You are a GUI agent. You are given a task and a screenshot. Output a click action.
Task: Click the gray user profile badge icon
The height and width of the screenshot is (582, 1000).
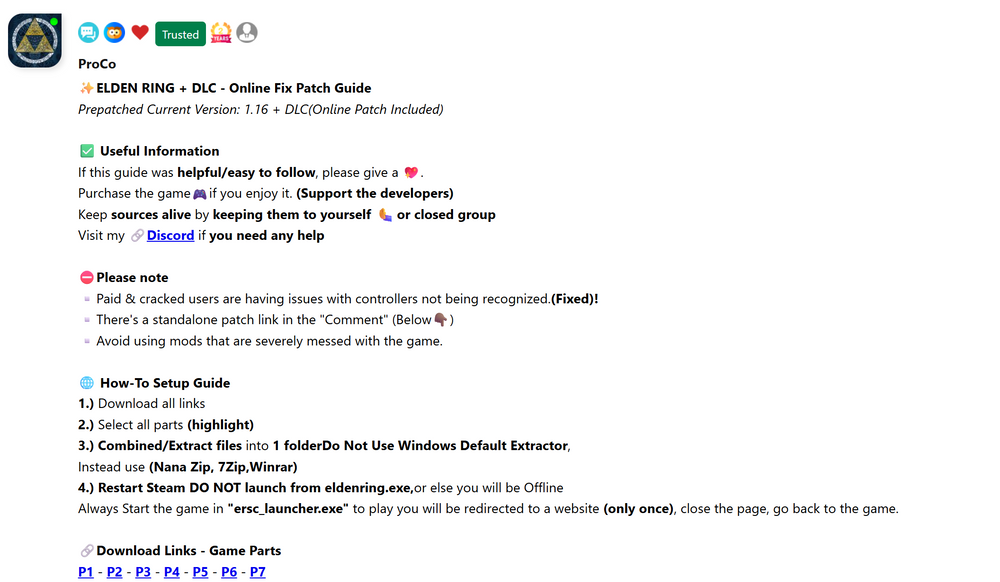[x=247, y=33]
